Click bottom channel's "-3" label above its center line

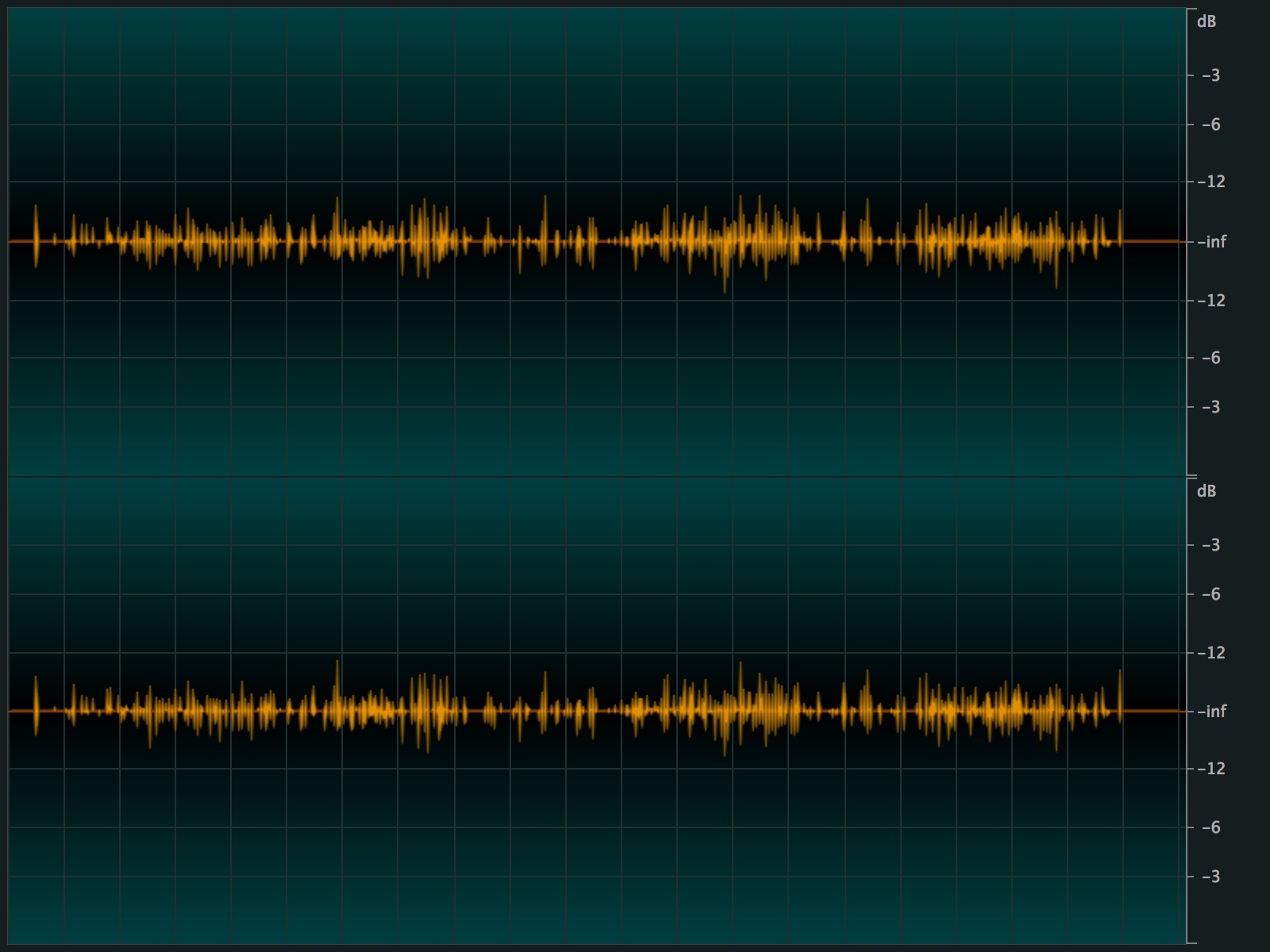1211,545
